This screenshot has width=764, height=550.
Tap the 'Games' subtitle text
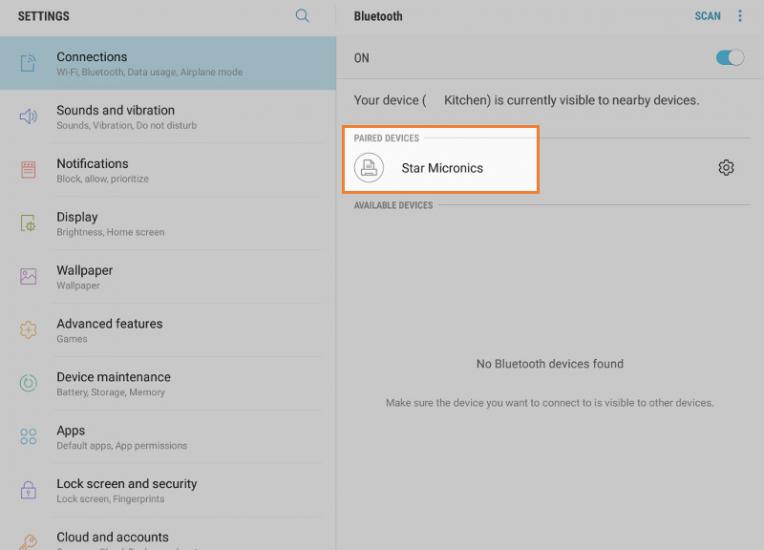click(x=72, y=339)
